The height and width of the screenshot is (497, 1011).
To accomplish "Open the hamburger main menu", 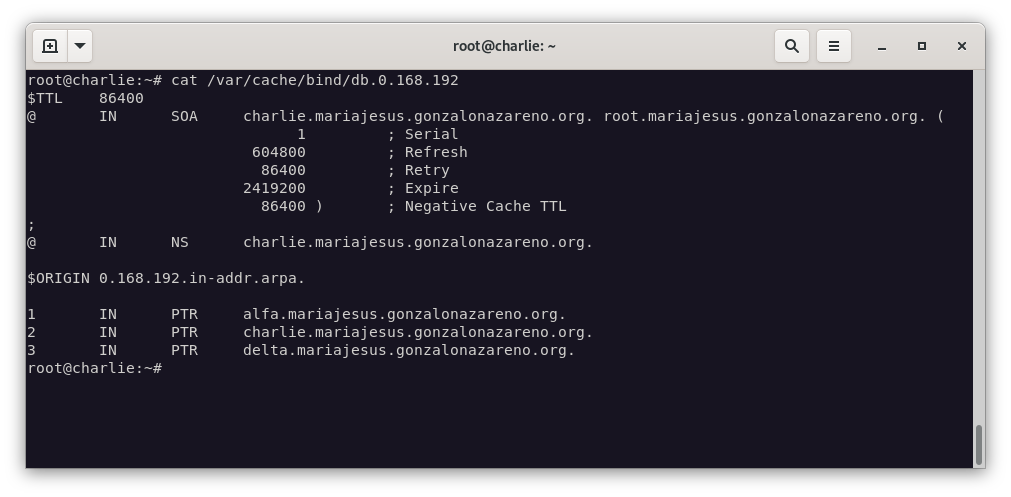I will (x=833, y=46).
